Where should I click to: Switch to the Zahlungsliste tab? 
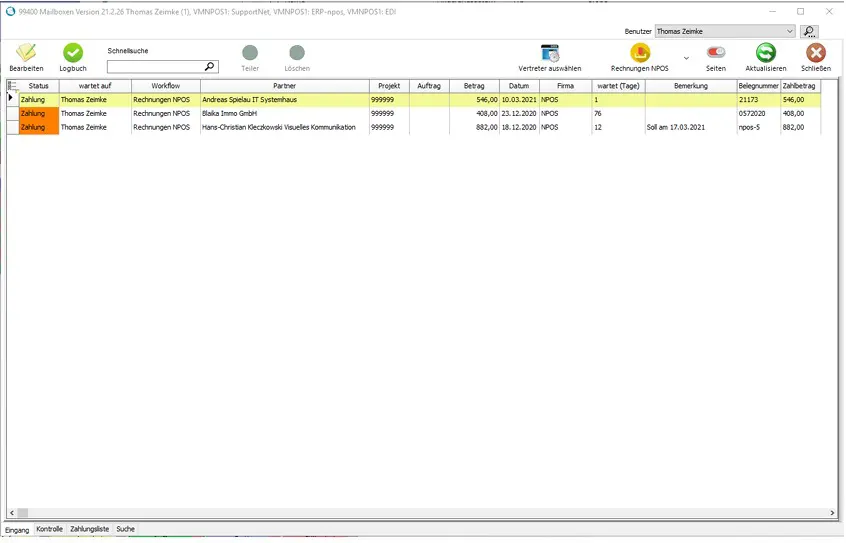89,529
